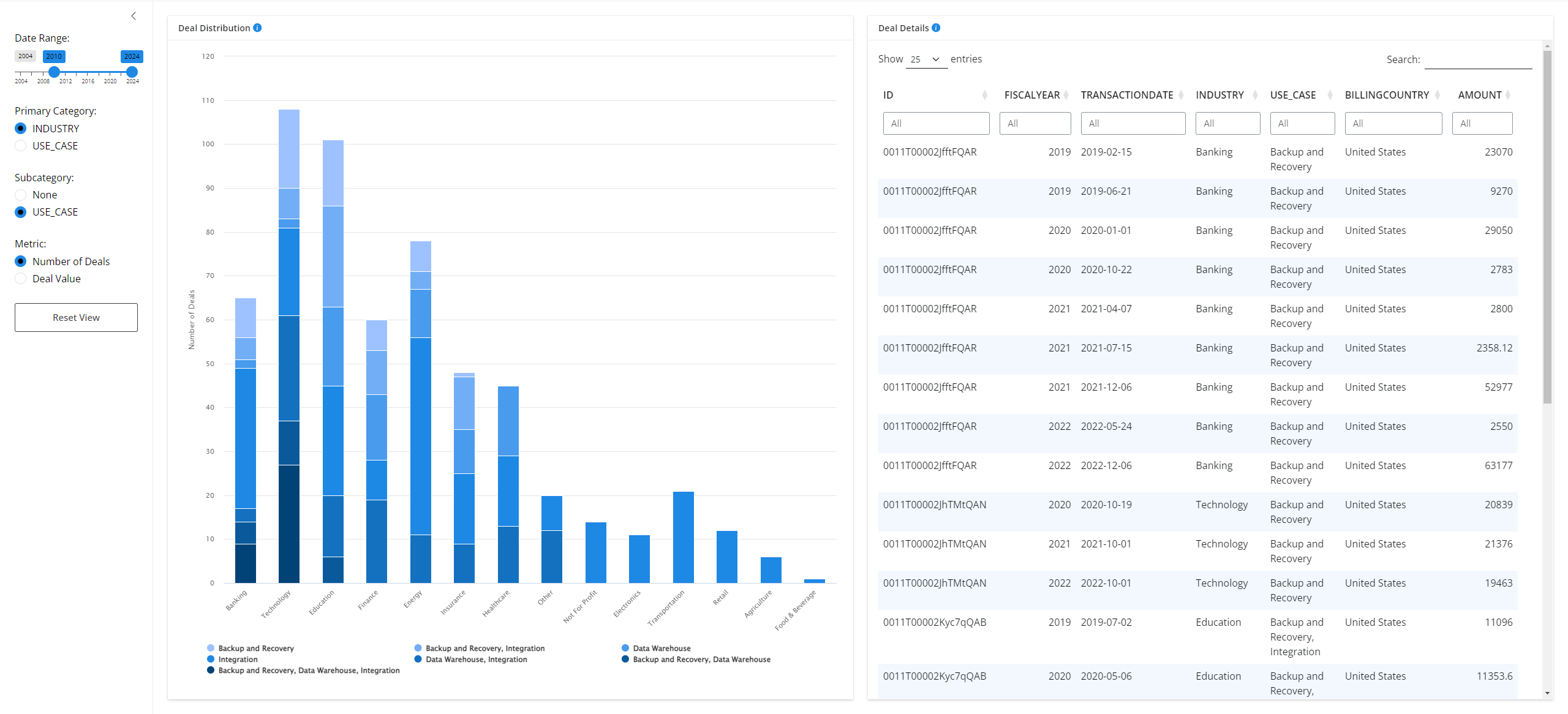Click the row dated 2022-10-01

pyautogui.click(x=1197, y=590)
